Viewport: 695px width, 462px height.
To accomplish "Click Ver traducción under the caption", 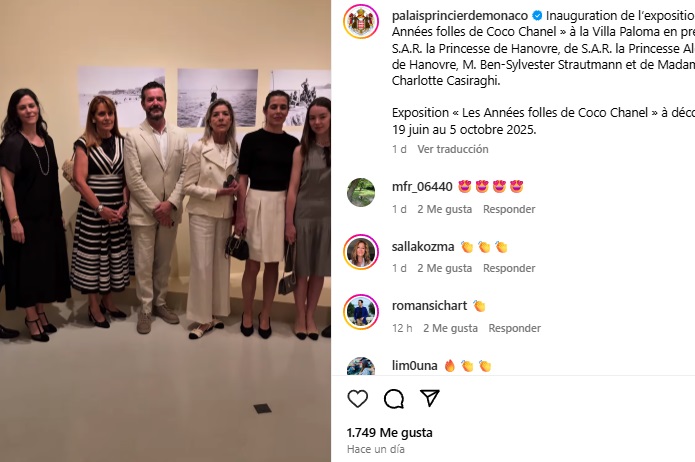I will (453, 149).
